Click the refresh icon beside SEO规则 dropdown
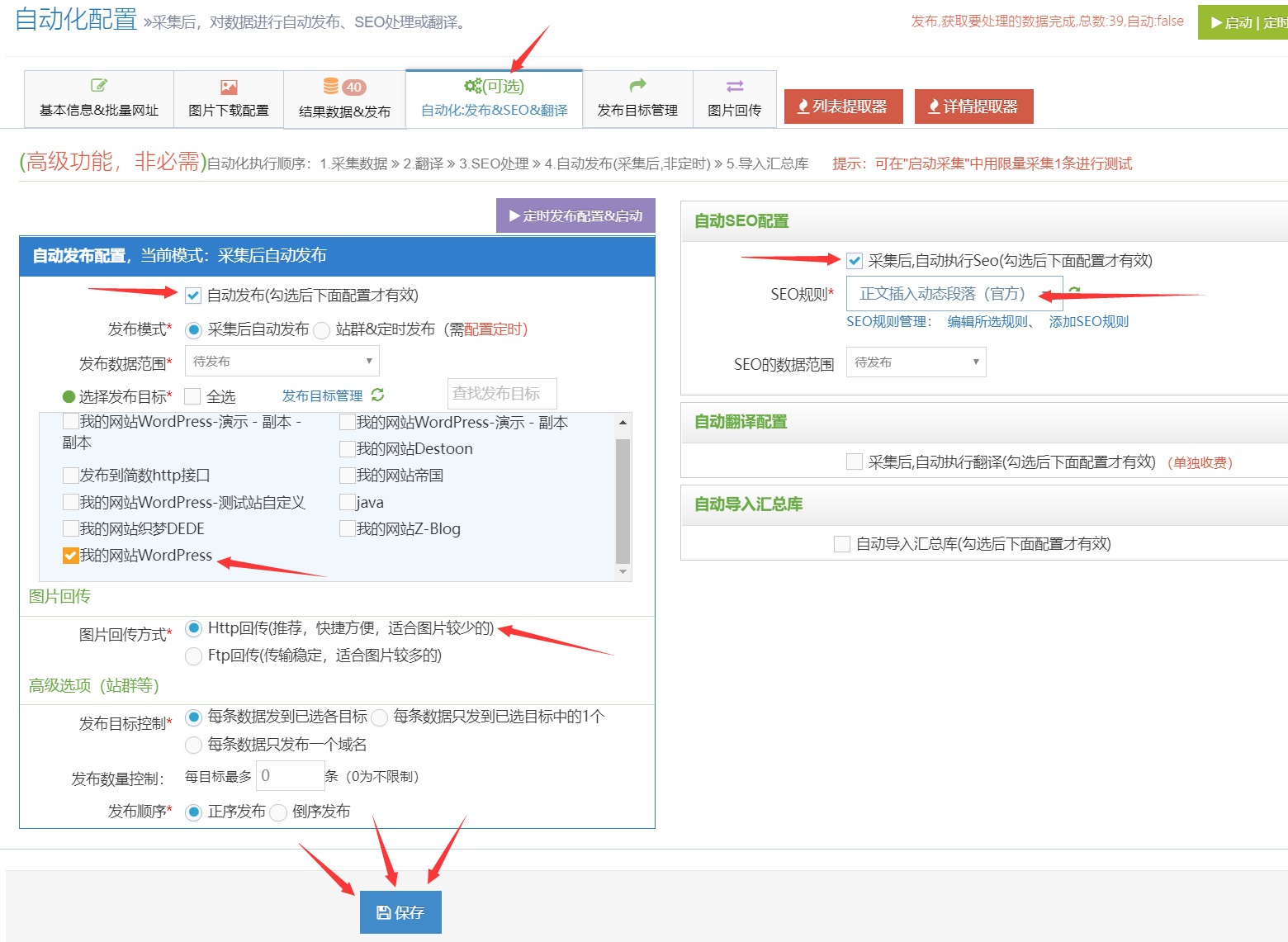1288x942 pixels. coord(1074,291)
